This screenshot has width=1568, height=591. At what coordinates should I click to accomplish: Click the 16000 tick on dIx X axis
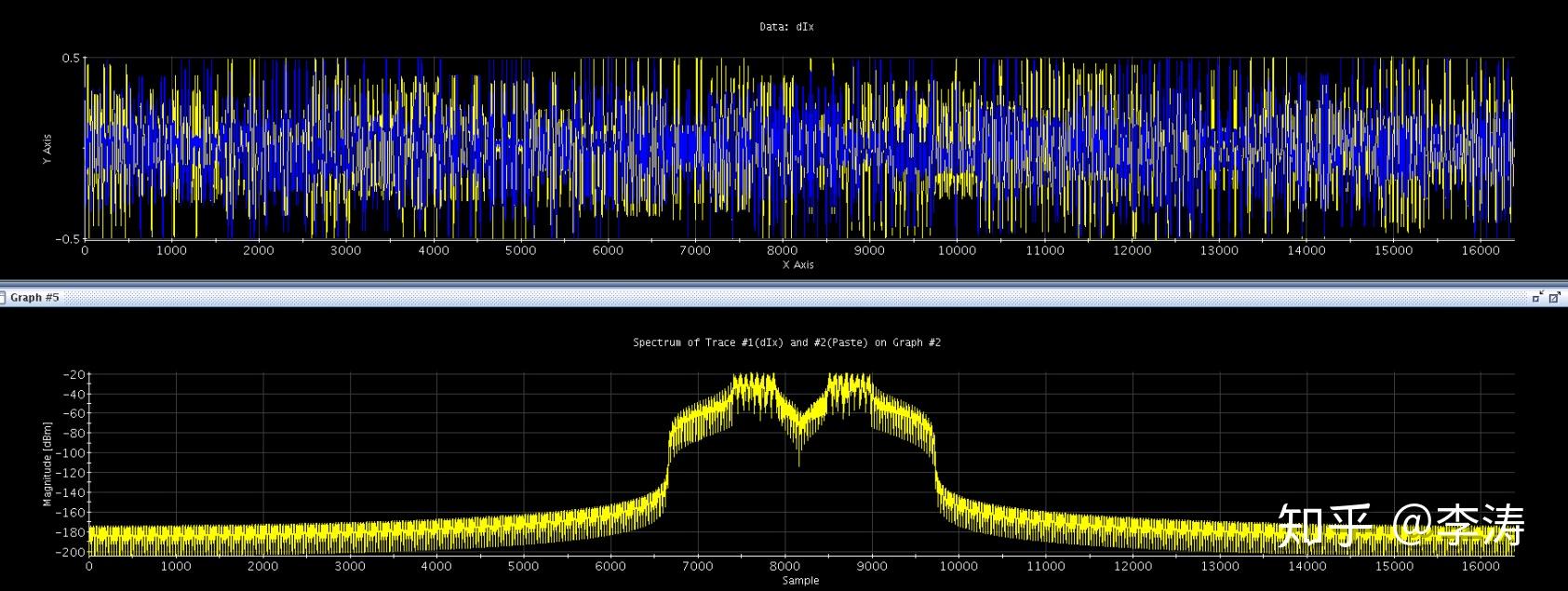tap(1480, 250)
